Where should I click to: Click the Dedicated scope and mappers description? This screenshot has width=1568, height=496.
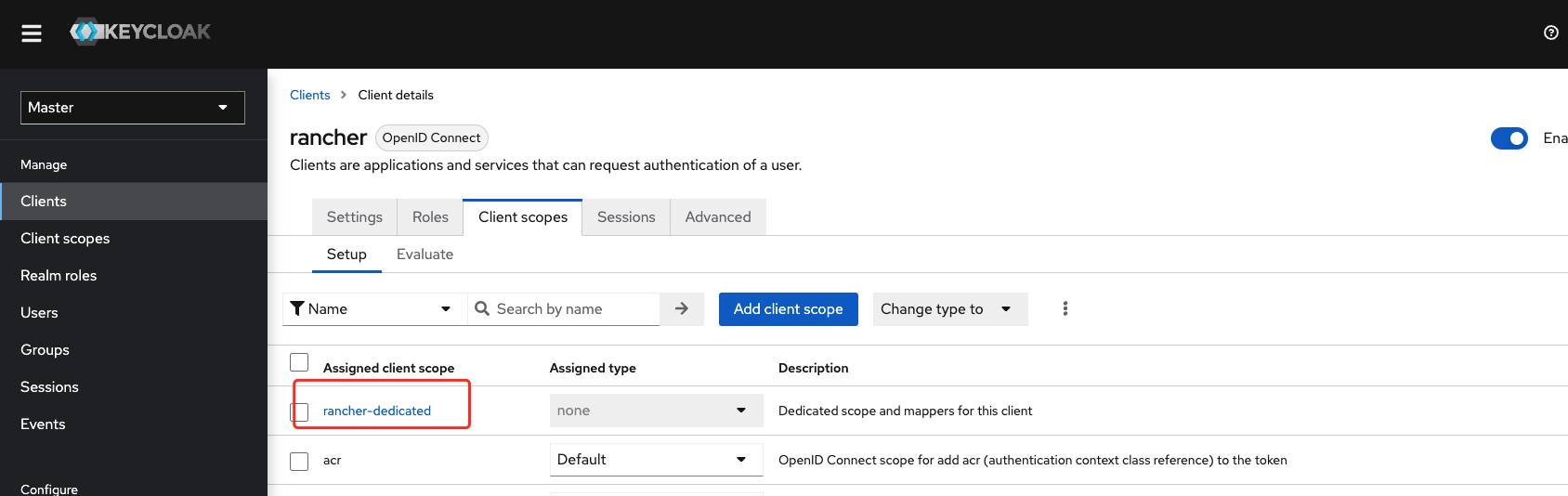tap(906, 411)
